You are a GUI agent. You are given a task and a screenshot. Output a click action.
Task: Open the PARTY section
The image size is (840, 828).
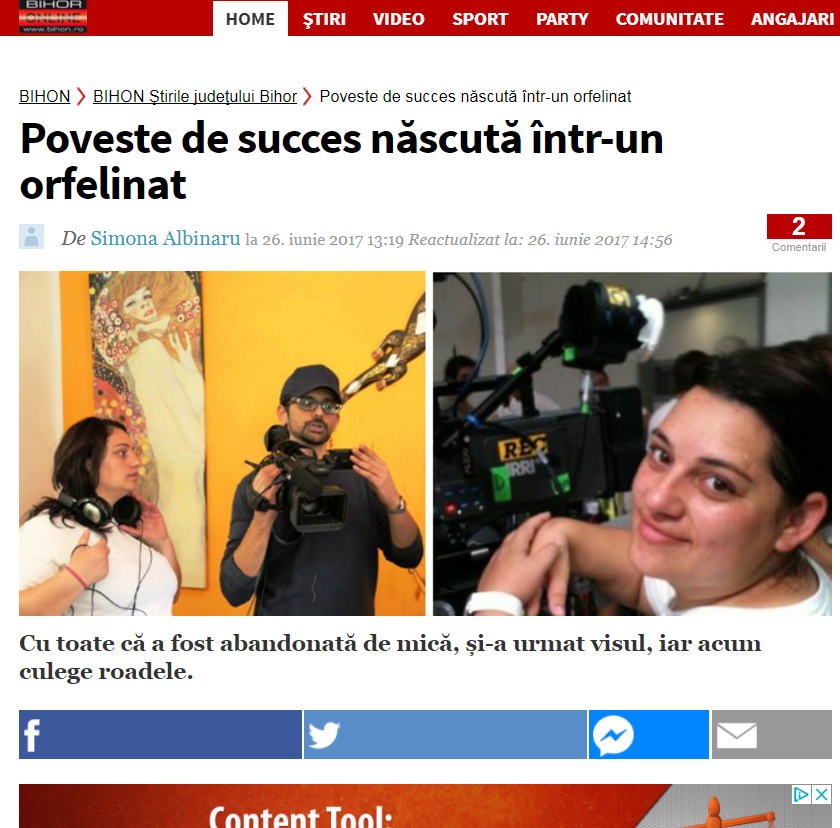click(562, 19)
